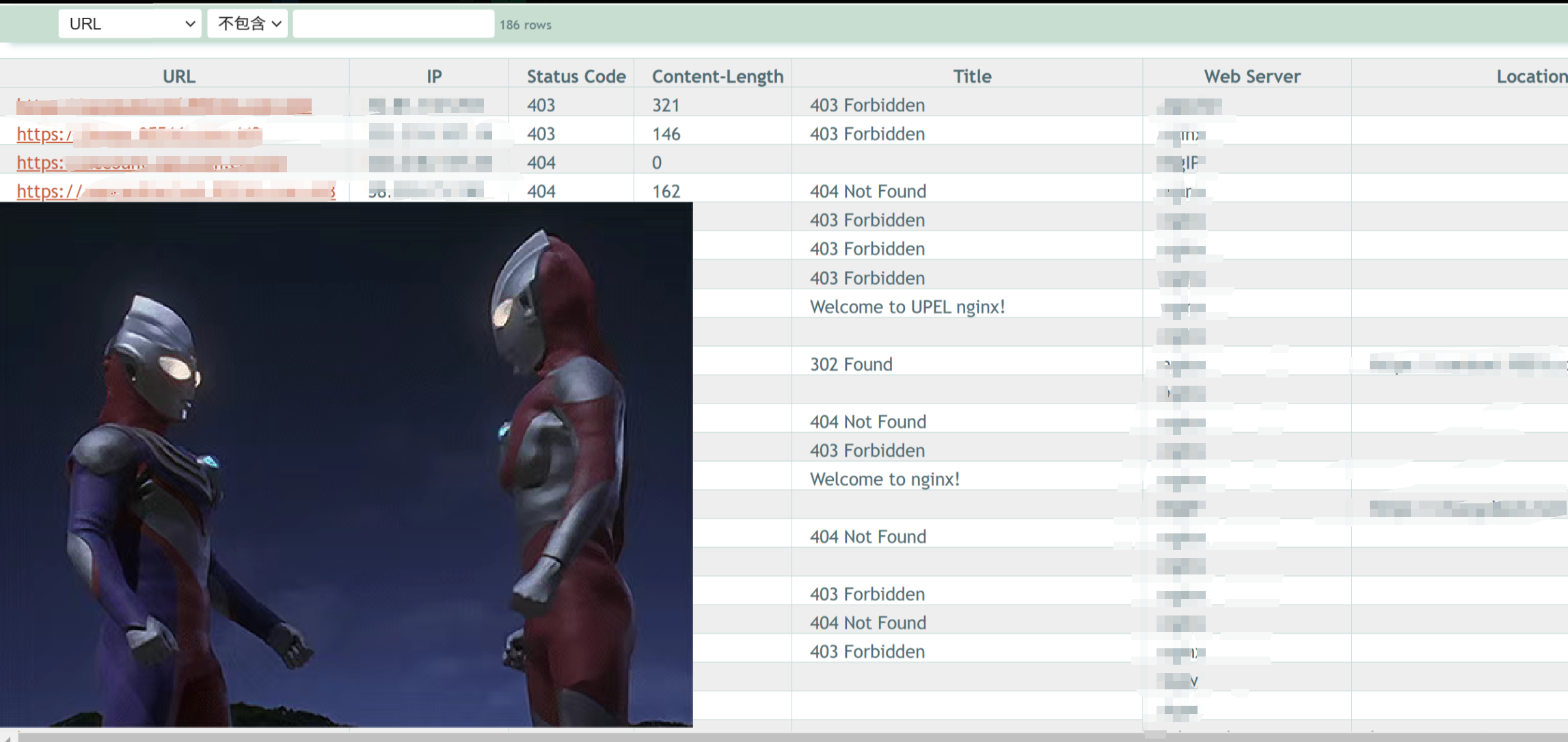Viewport: 1568px width, 742px height.
Task: Select content-length cell '146'
Action: [x=666, y=134]
